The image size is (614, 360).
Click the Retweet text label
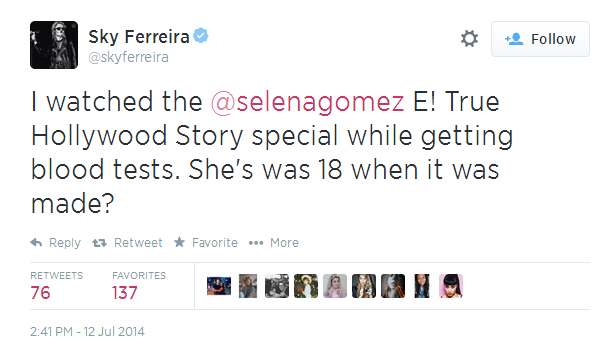(138, 243)
